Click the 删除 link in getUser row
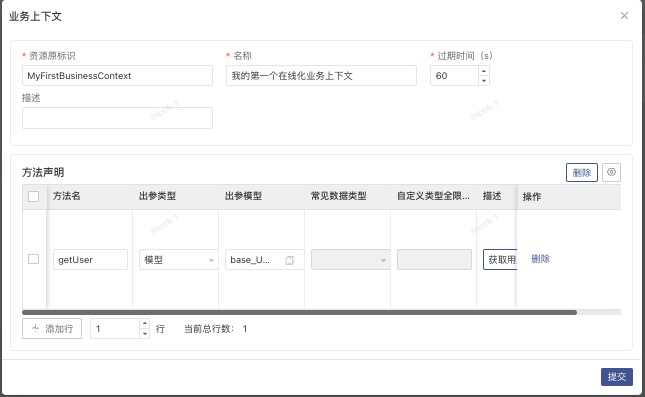This screenshot has height=397, width=645. 540,259
